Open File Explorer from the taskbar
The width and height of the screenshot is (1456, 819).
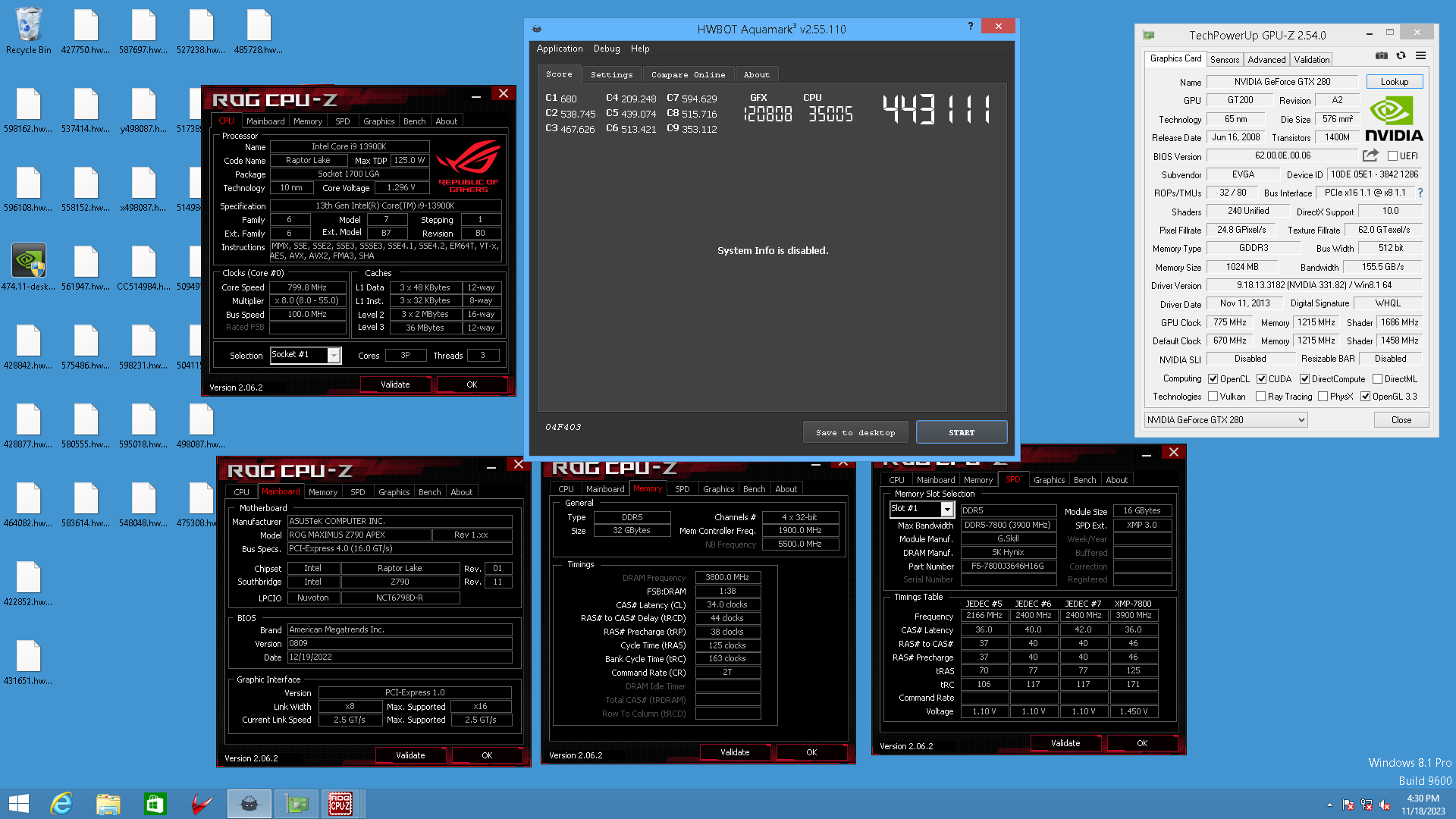point(108,804)
